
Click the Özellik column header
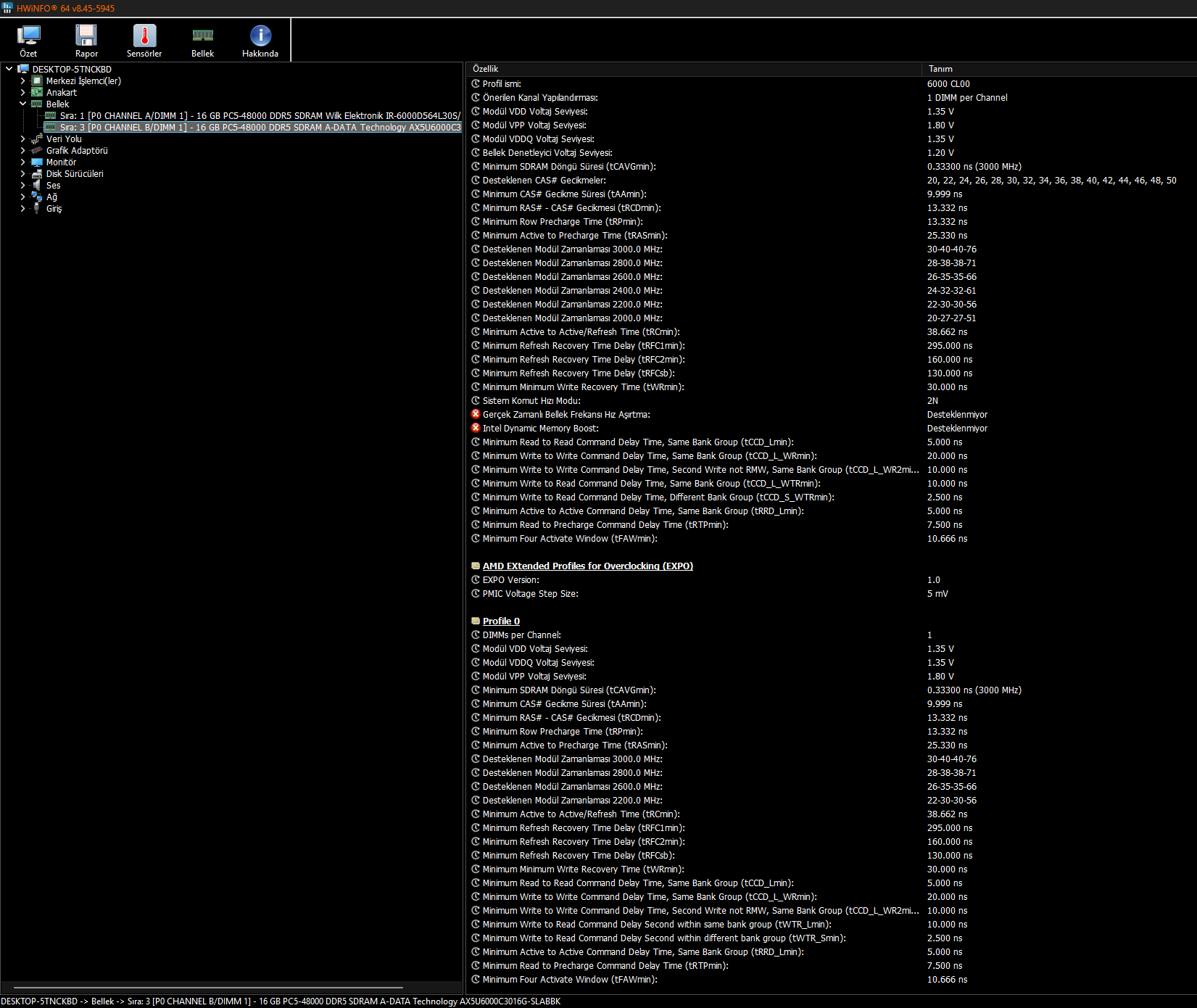694,69
